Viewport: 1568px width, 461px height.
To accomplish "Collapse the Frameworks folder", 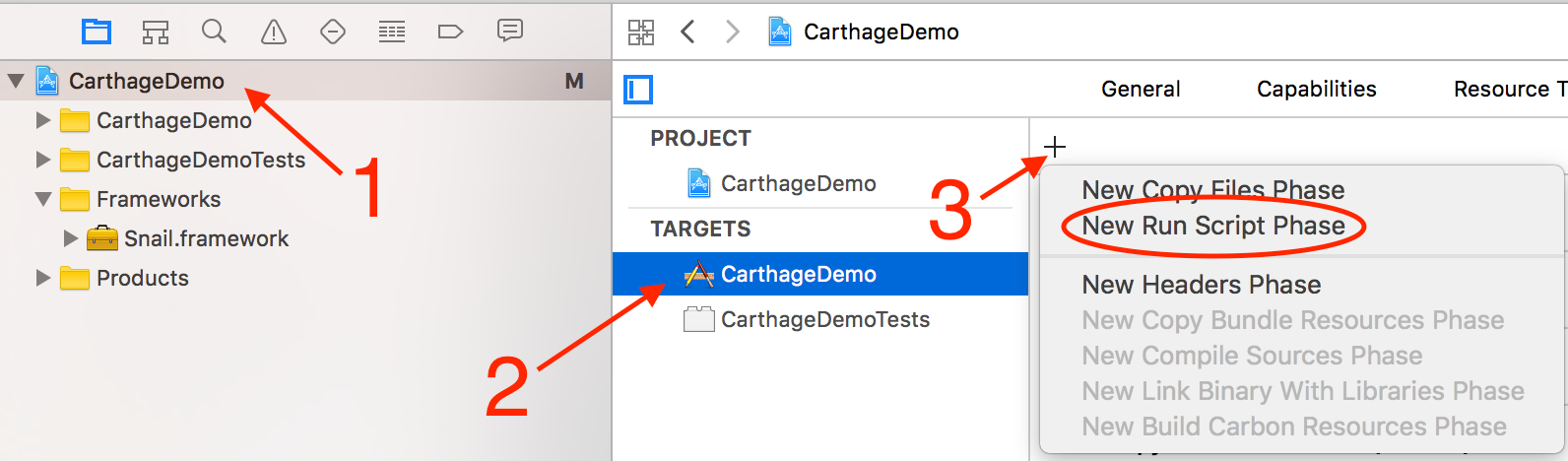I will click(43, 199).
